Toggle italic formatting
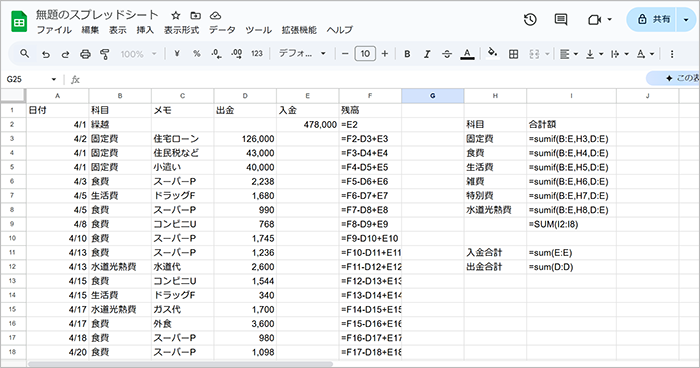 point(427,54)
